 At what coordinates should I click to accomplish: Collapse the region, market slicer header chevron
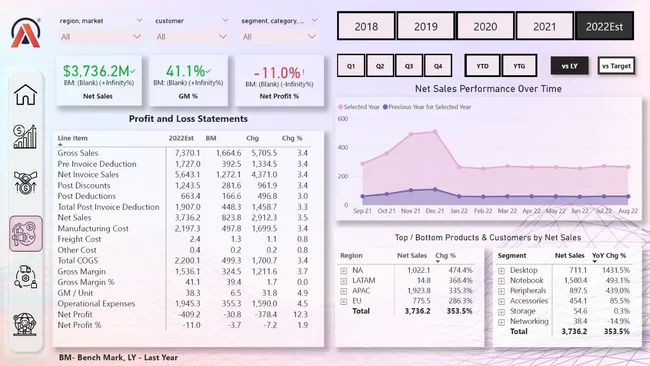(x=139, y=20)
